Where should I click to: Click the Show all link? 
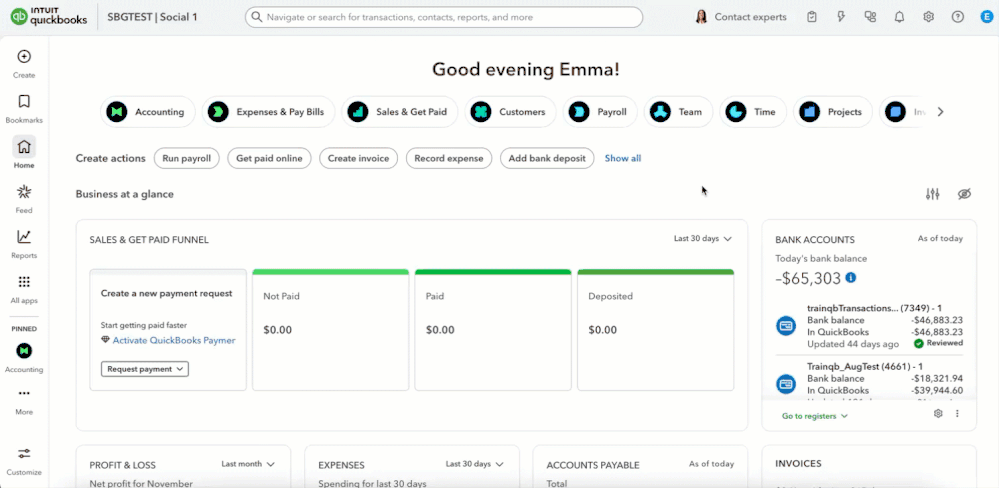(x=623, y=159)
